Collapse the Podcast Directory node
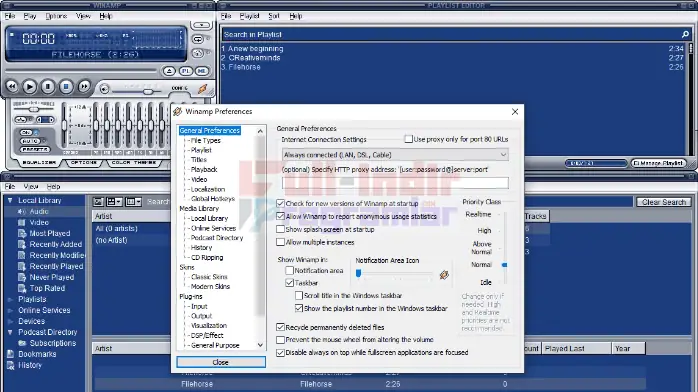The width and height of the screenshot is (698, 392). point(10,332)
